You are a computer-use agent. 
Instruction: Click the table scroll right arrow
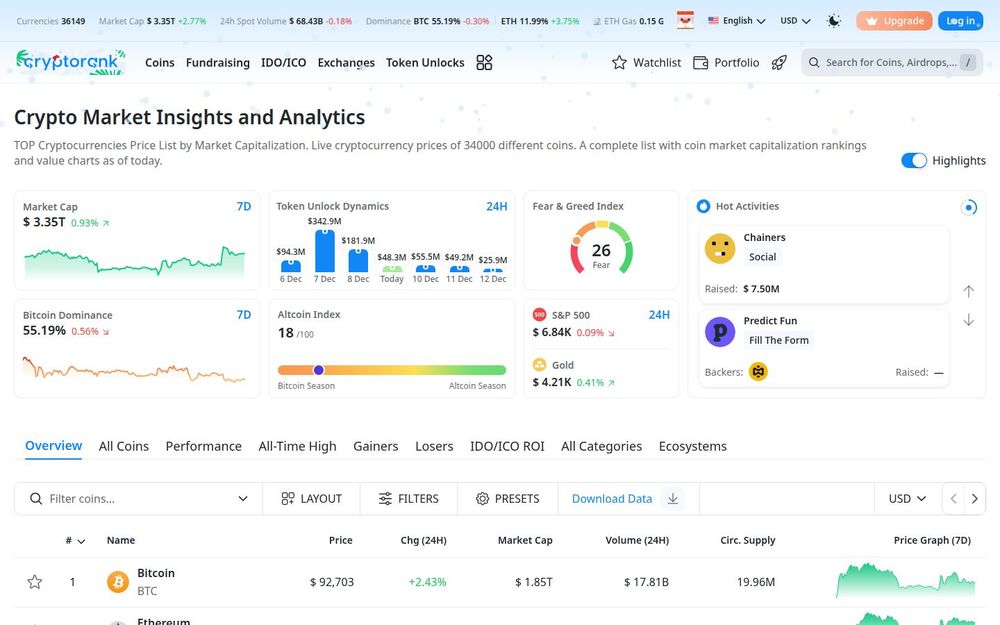coord(974,499)
